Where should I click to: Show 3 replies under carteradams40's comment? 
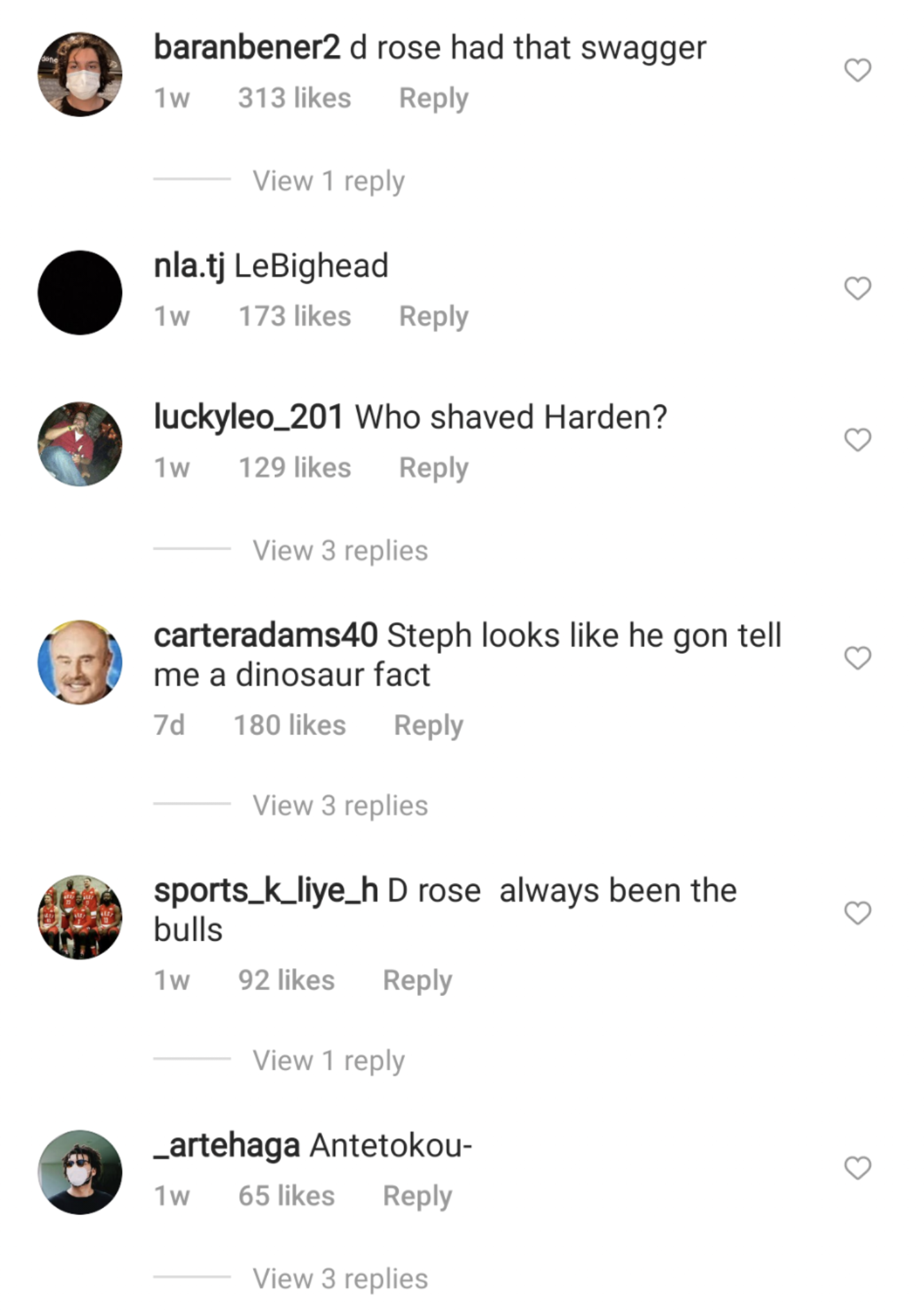click(x=340, y=805)
